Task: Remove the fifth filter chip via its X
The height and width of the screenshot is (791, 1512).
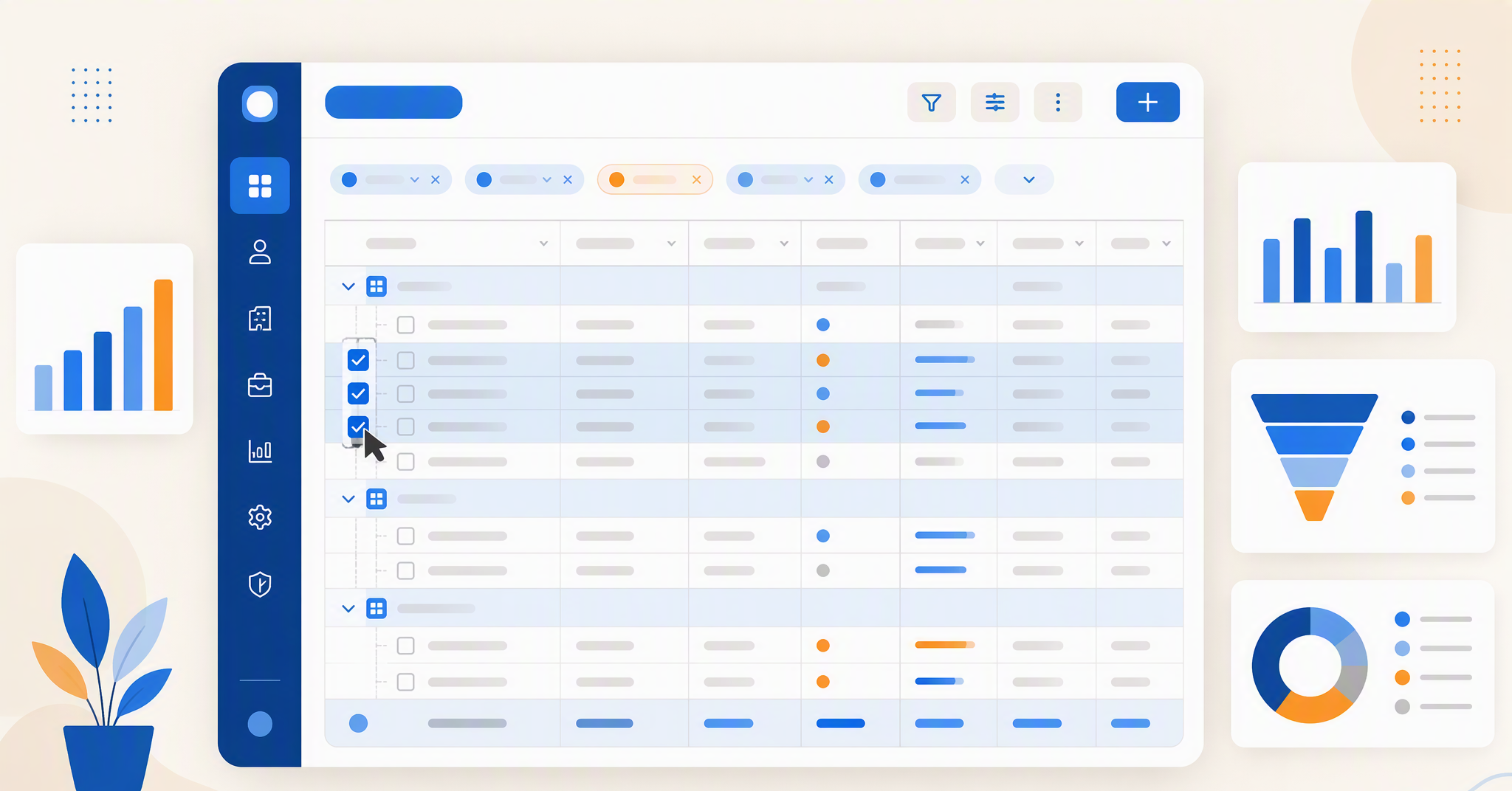Action: click(965, 180)
